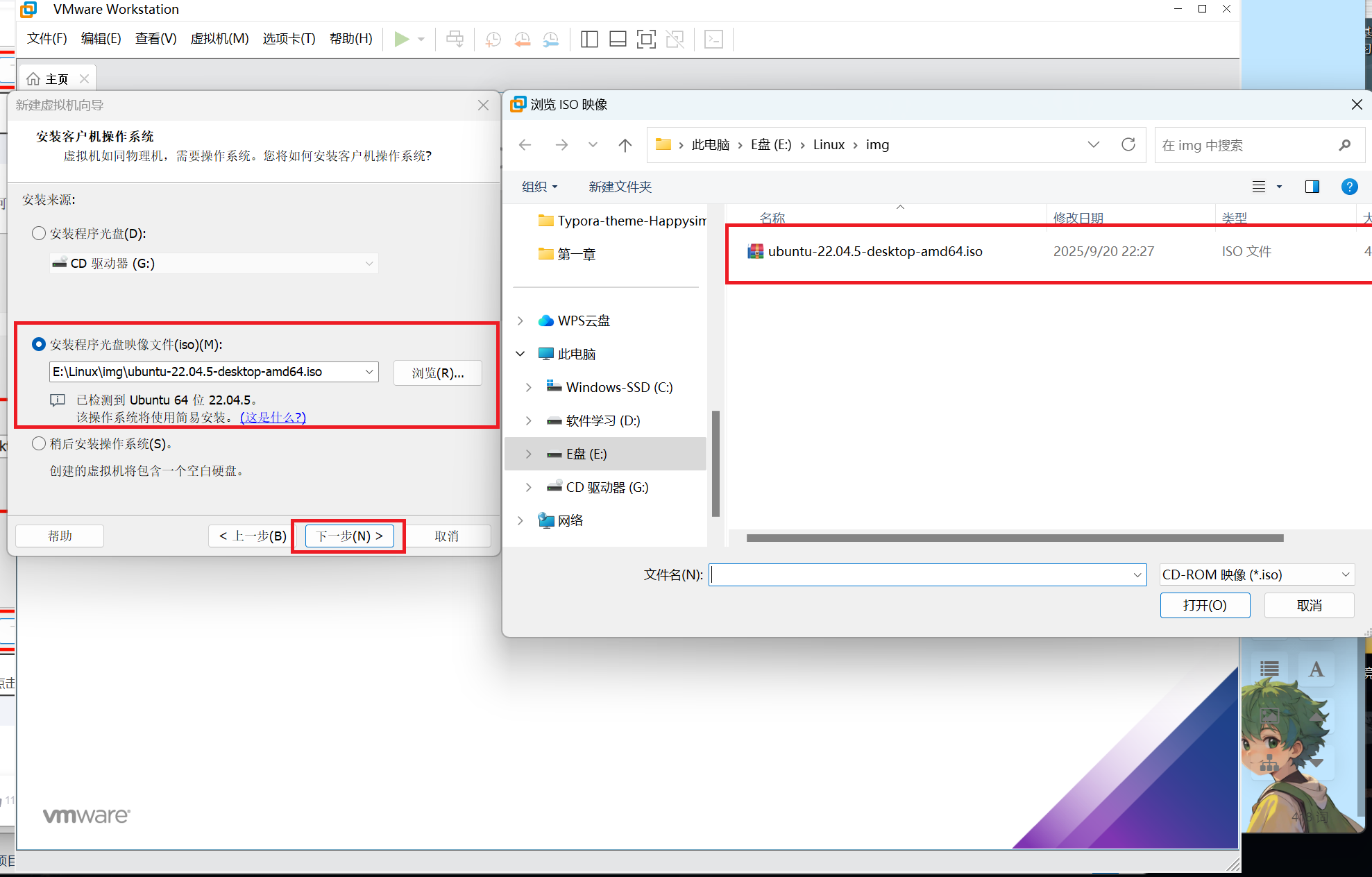The width and height of the screenshot is (1372, 877).
Task: Click the 下一步(N) button
Action: 348,535
